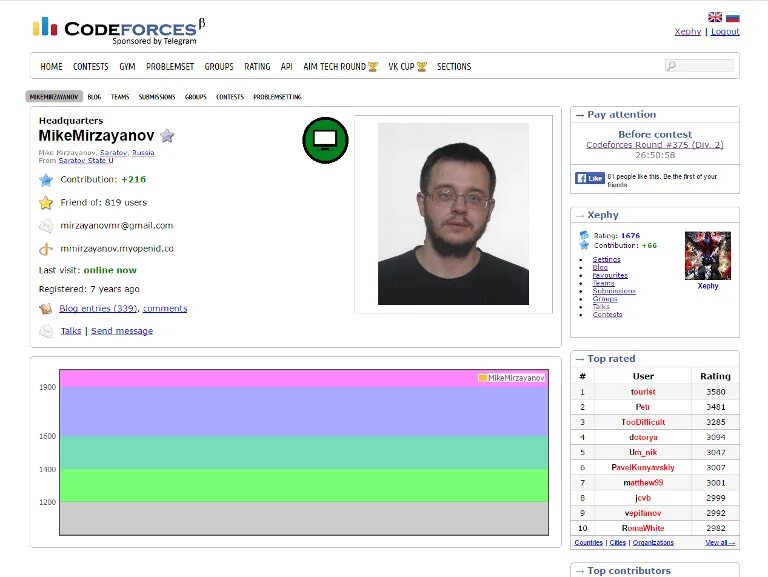Click the 3580 rating cell
768x577 pixels.
click(x=716, y=392)
